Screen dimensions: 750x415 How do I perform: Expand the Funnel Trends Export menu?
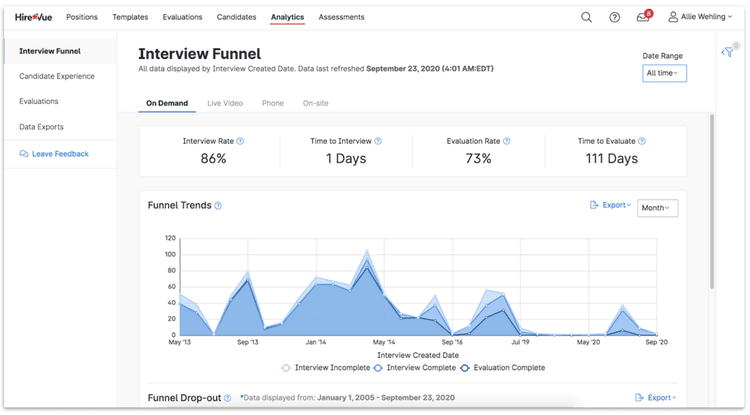[611, 205]
